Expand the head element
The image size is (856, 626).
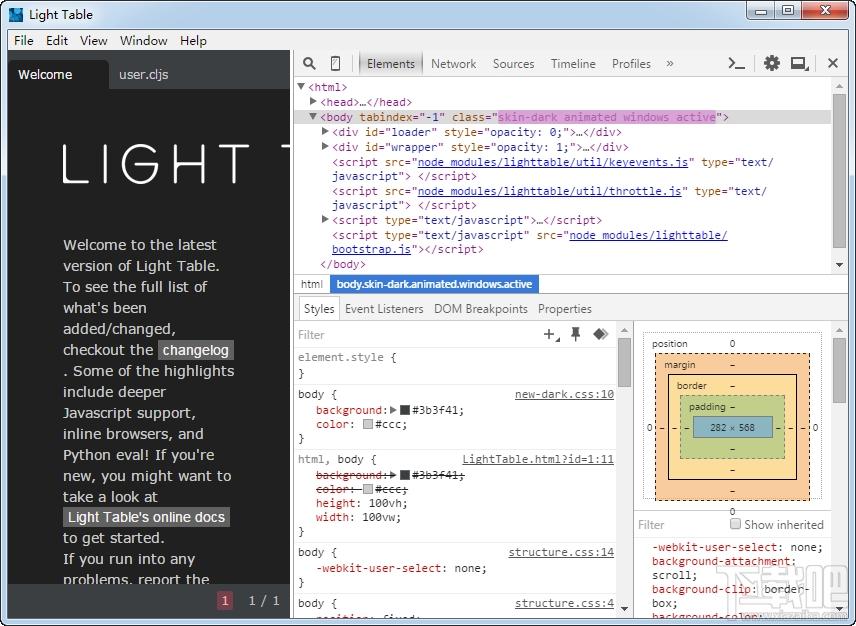tap(313, 101)
